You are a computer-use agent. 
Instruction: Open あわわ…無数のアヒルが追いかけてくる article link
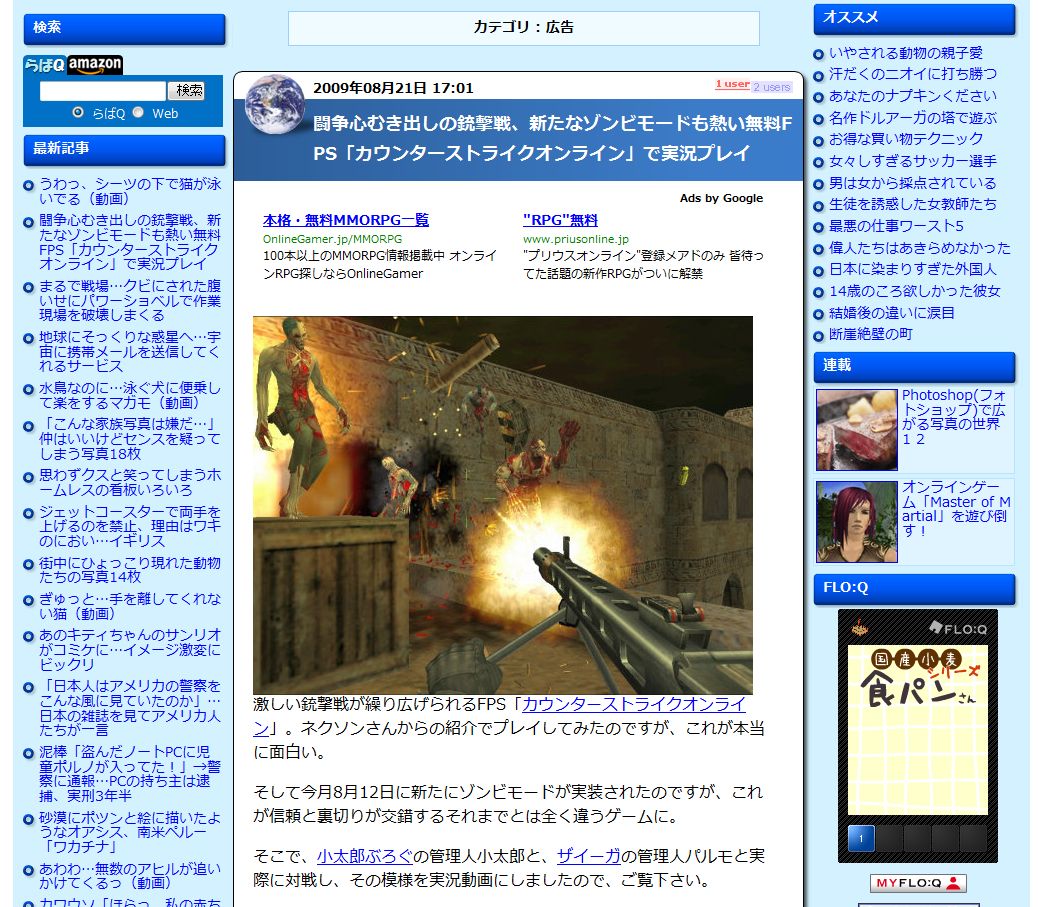(130, 876)
